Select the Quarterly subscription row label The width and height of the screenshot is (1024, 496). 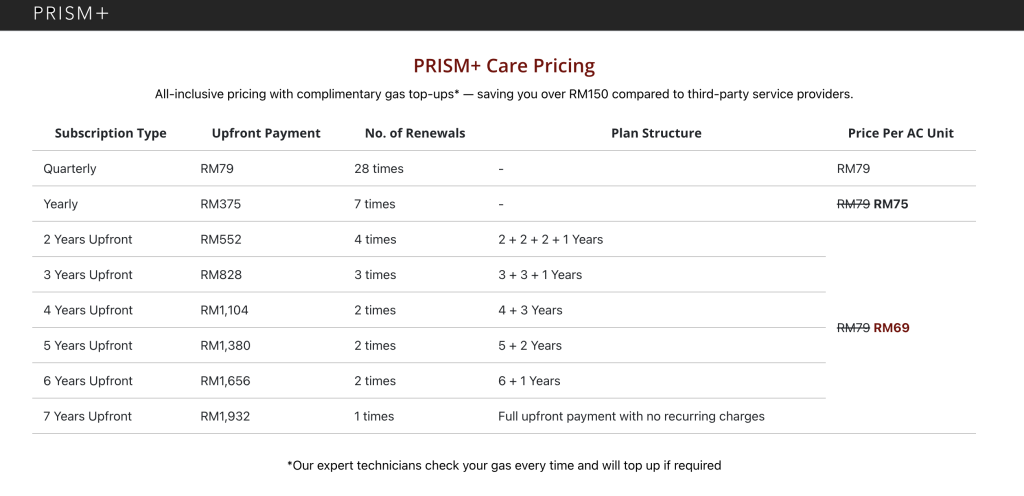click(70, 169)
